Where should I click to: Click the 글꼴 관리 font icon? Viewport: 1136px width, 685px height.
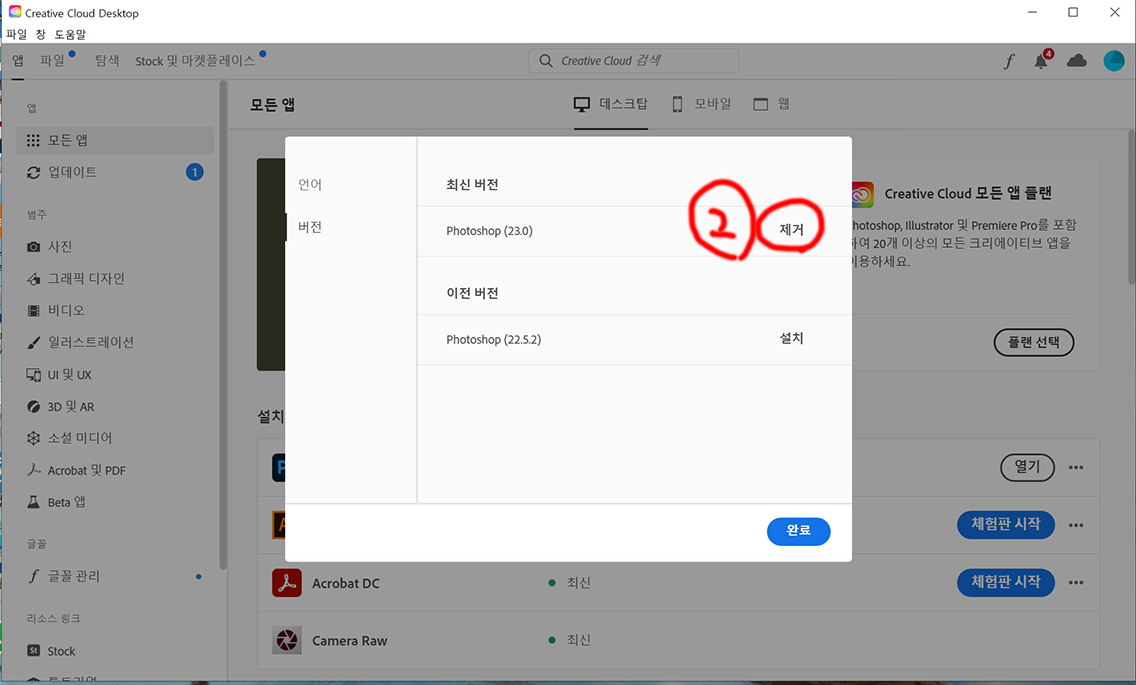[33, 576]
